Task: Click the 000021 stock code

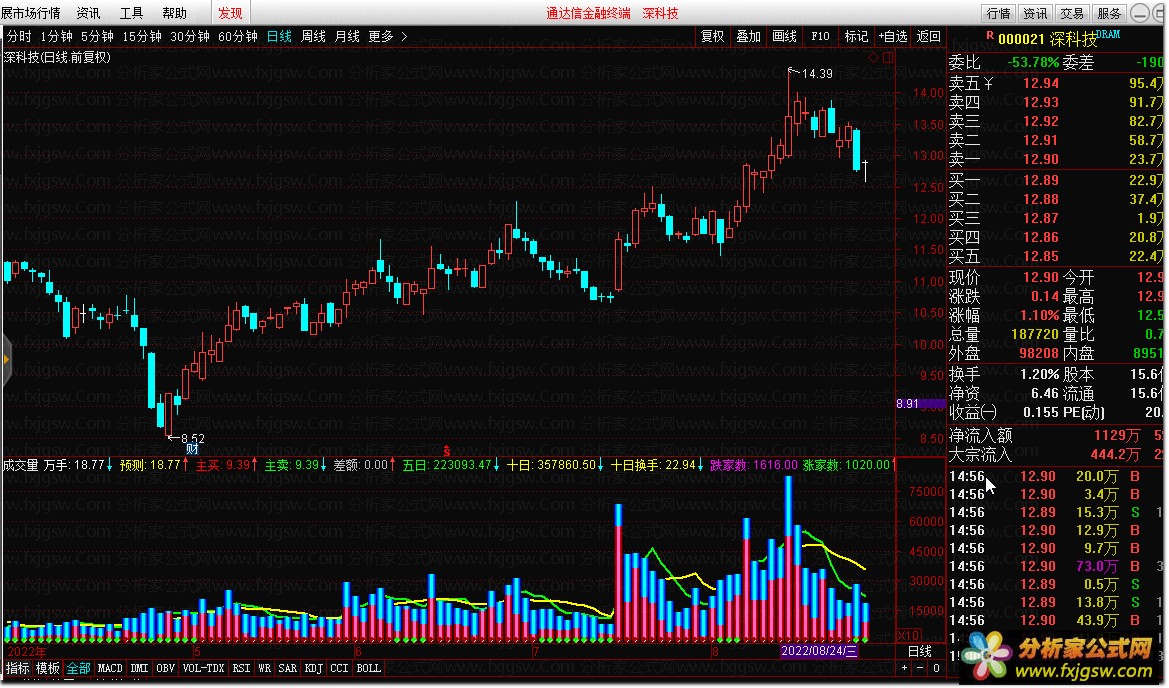Action: tap(1021, 40)
